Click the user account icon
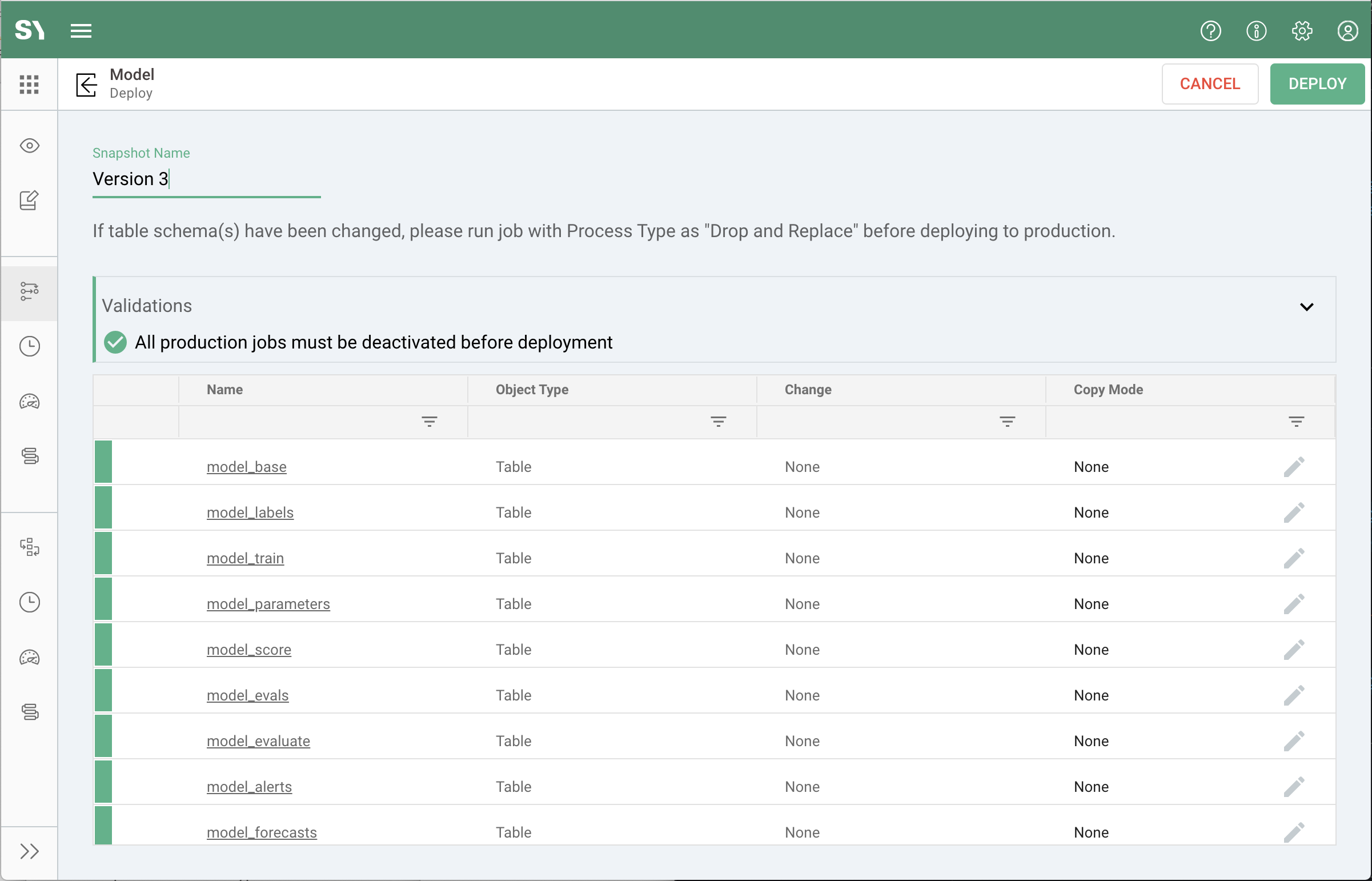 (1347, 31)
